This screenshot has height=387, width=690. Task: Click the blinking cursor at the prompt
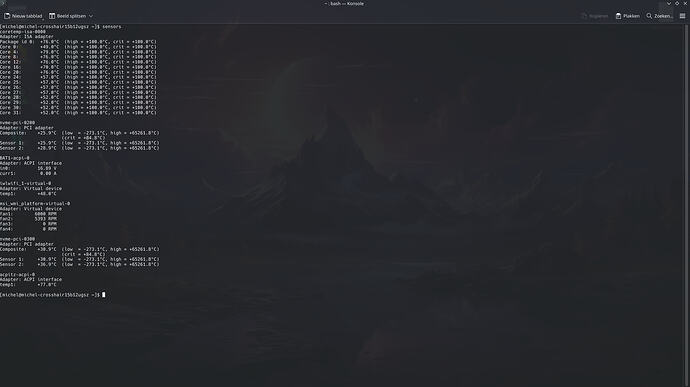pos(104,295)
